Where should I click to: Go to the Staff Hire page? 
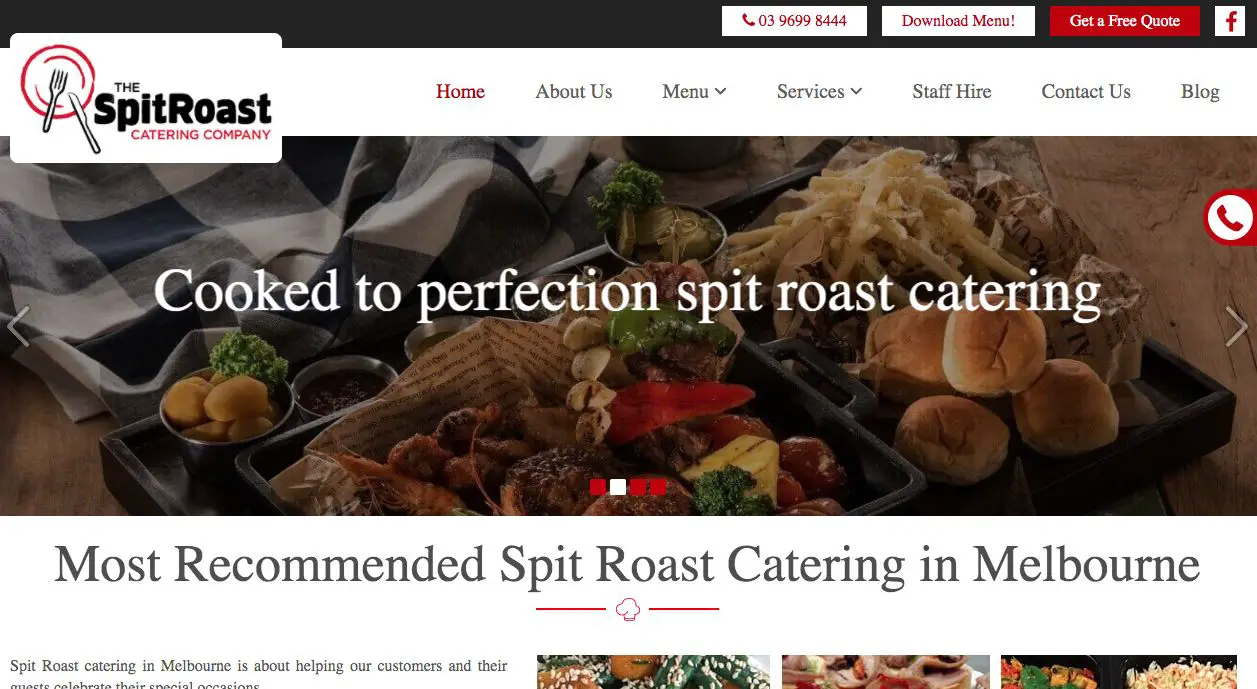click(x=952, y=91)
